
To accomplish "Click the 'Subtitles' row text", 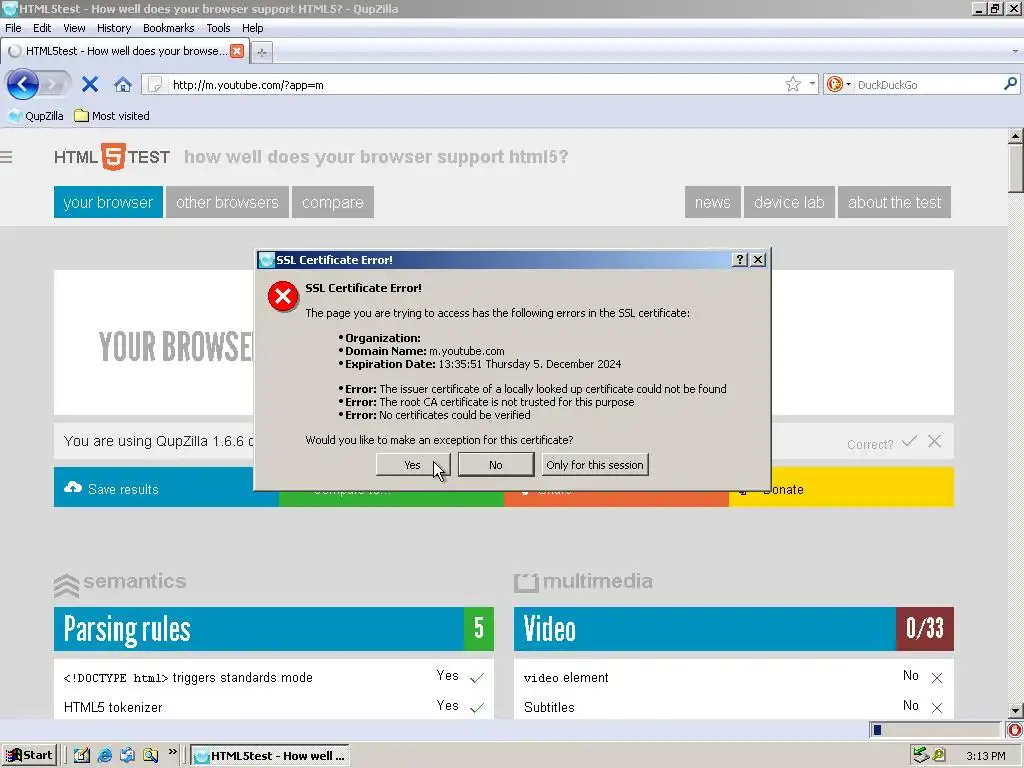I will (x=549, y=707).
